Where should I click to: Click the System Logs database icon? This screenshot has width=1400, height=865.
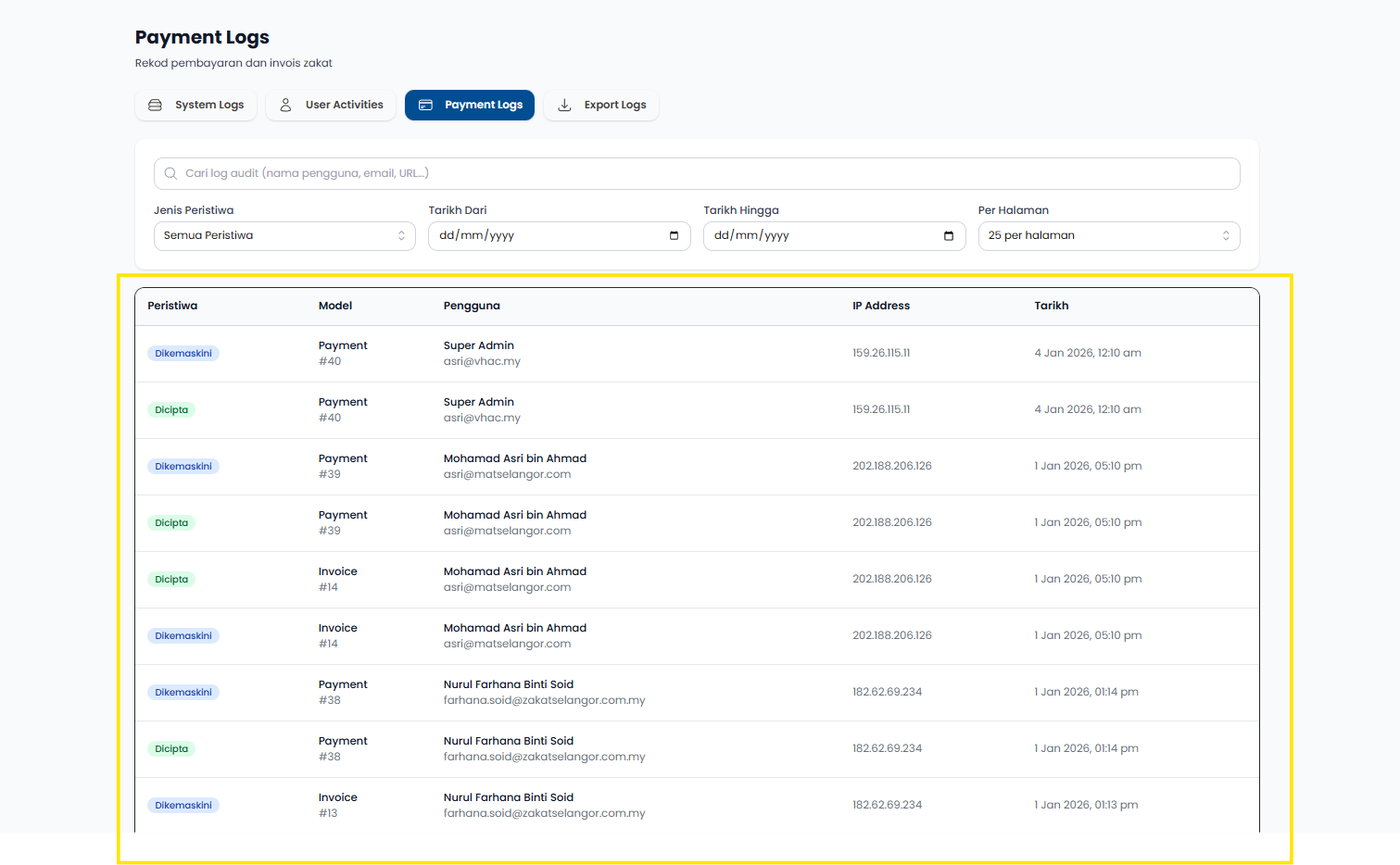pos(155,105)
